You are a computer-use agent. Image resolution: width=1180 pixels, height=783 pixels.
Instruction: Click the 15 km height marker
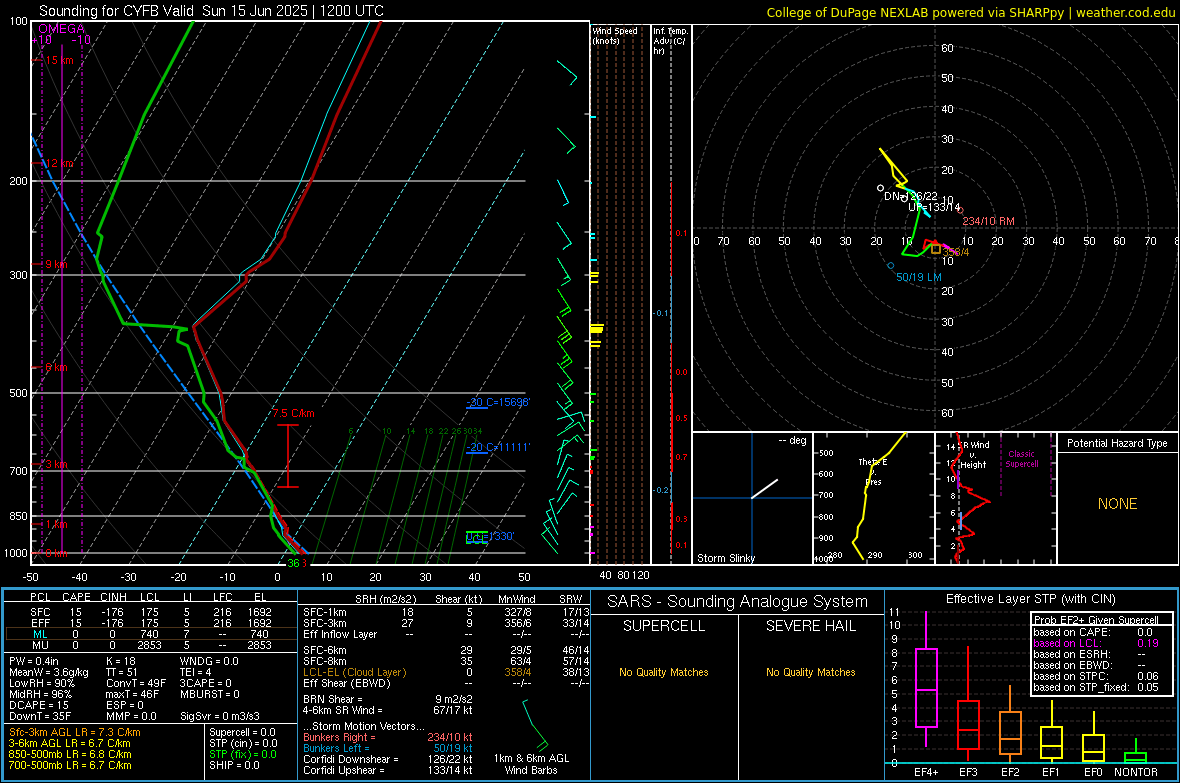59,60
